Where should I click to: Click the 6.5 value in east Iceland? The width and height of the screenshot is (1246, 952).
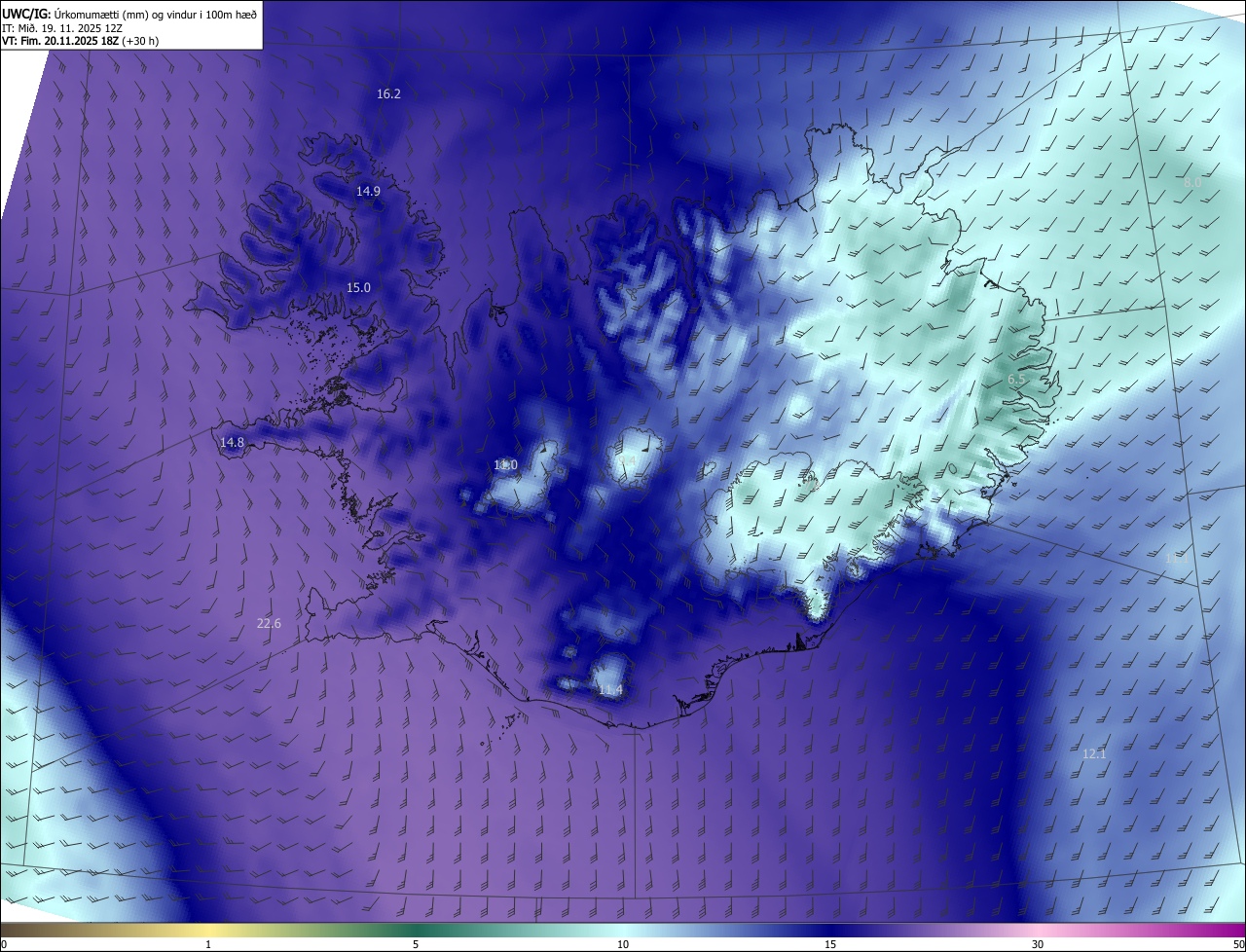1016,379
